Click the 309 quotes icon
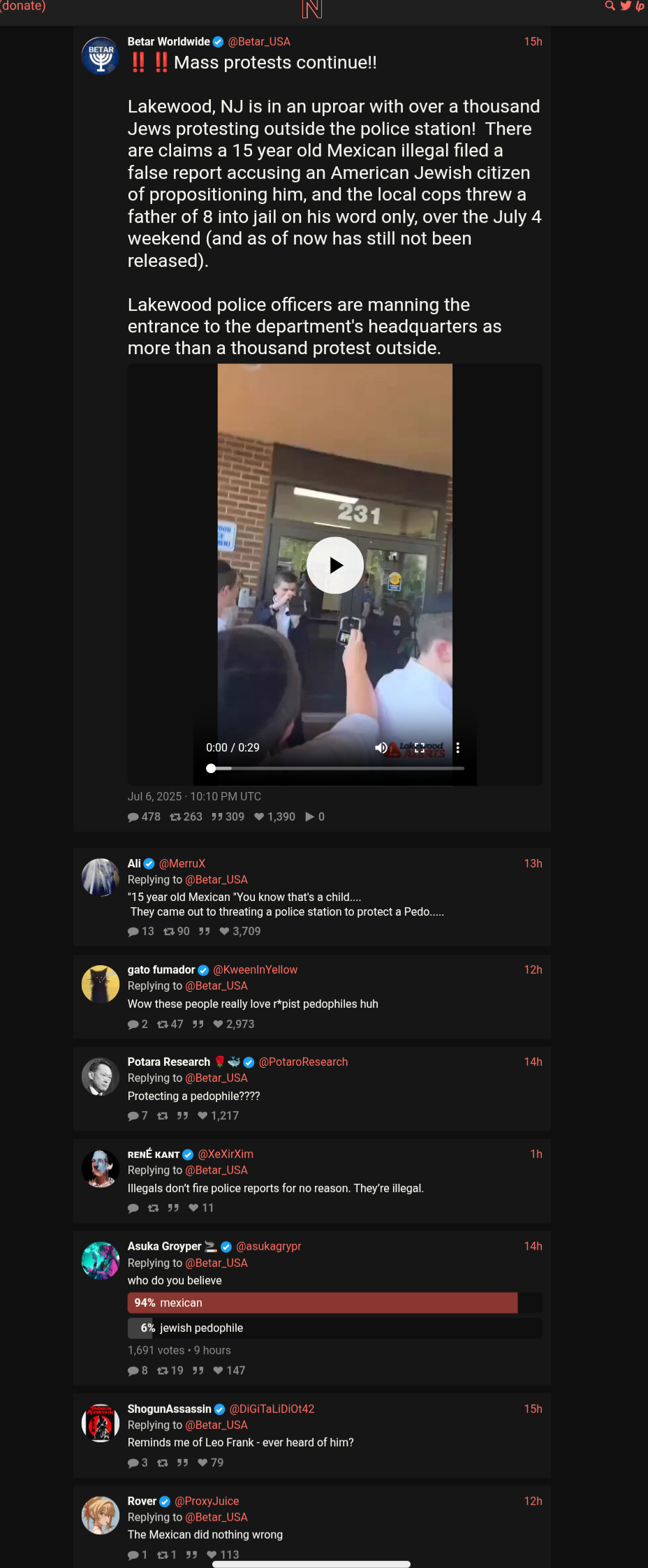The height and width of the screenshot is (1568, 648). tap(217, 817)
